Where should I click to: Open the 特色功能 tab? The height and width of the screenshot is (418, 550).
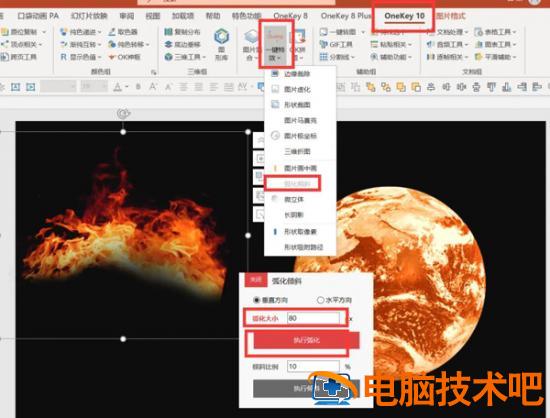coord(247,16)
